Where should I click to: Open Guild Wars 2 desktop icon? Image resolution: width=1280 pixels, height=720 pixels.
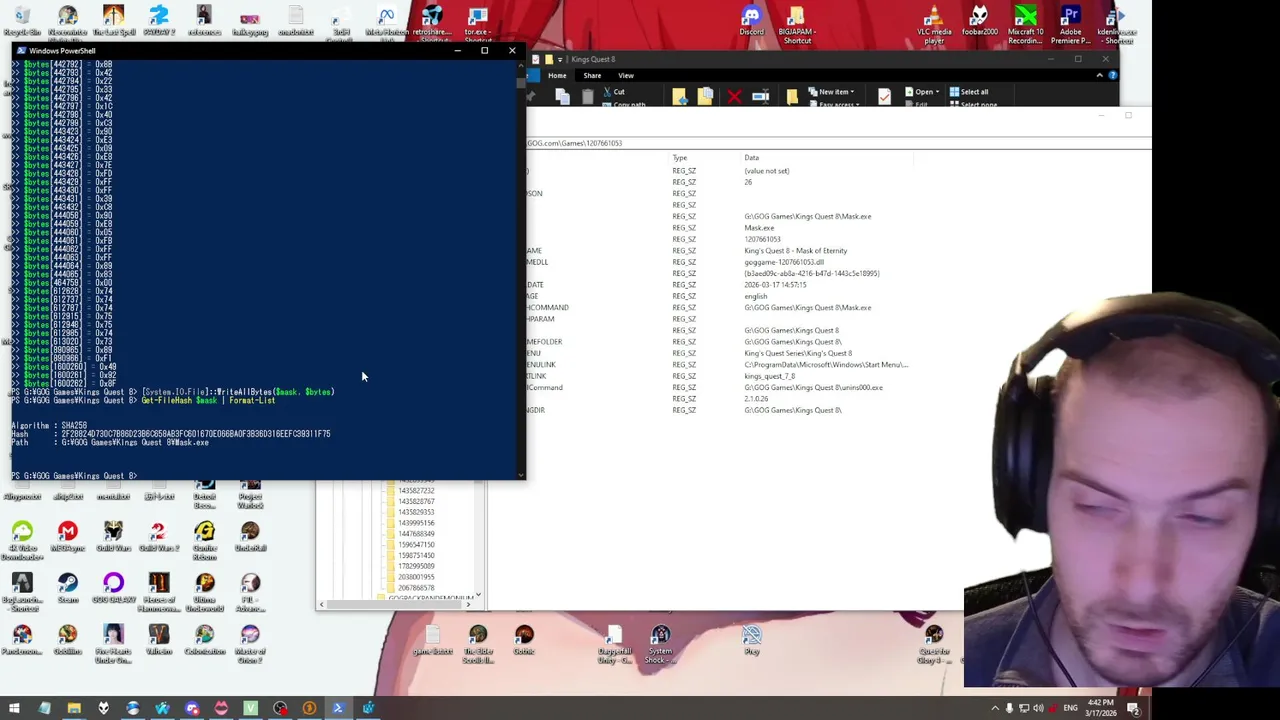coord(158,536)
